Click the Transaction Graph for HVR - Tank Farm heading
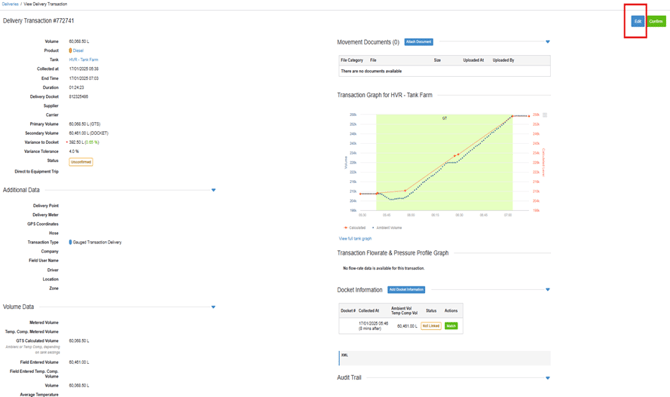670x397 pixels. pyautogui.click(x=385, y=95)
